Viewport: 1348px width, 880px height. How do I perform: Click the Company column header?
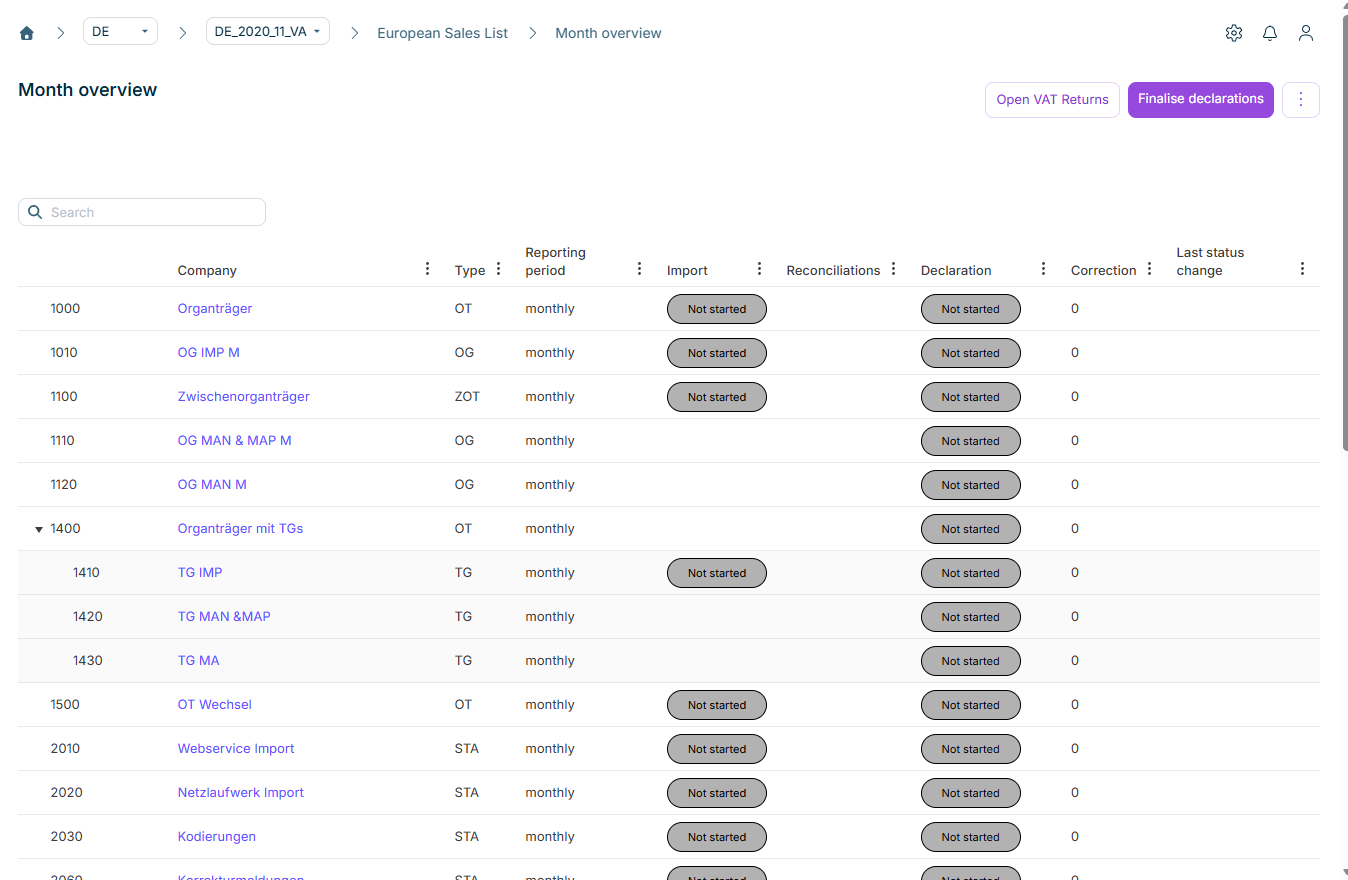[x=207, y=270]
